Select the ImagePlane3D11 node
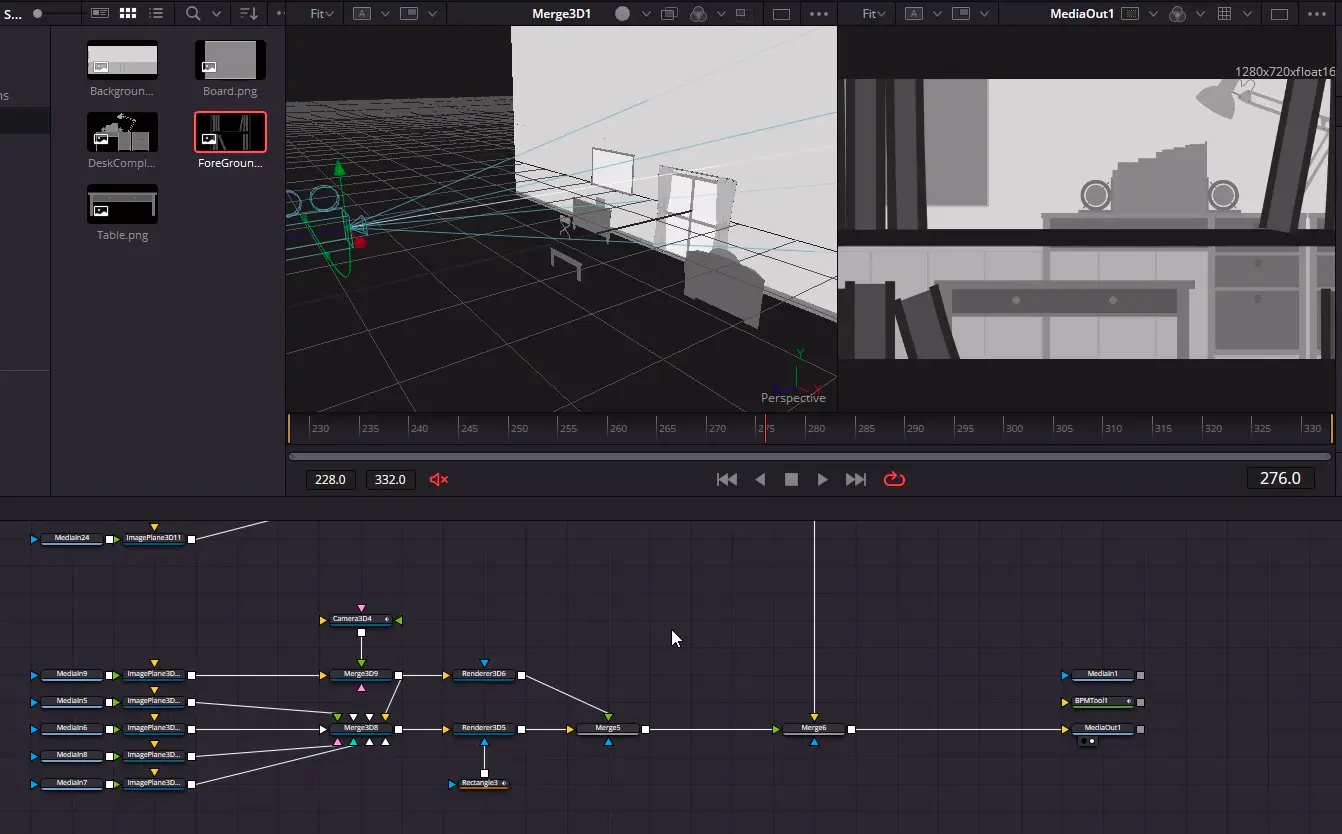The width and height of the screenshot is (1342, 834). click(154, 539)
